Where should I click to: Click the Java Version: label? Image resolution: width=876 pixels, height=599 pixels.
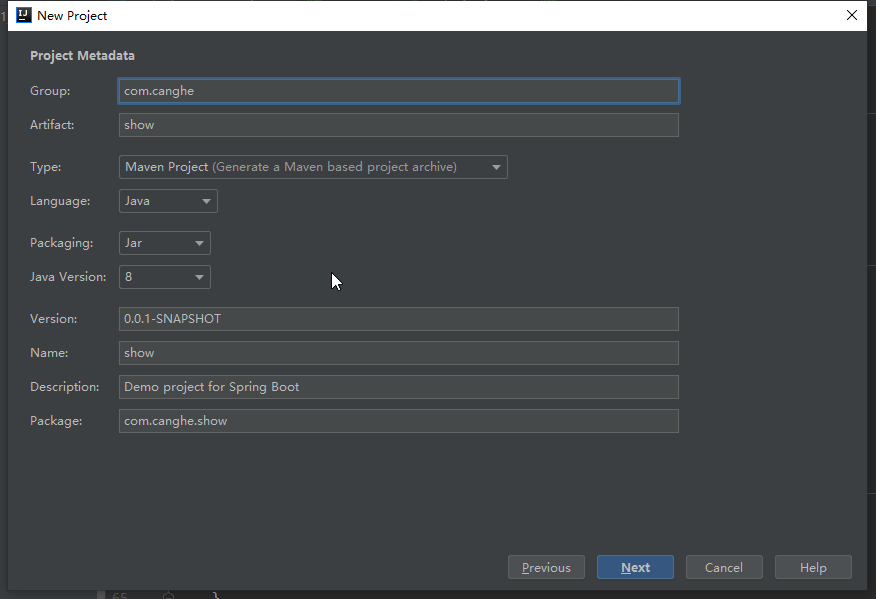(x=68, y=277)
